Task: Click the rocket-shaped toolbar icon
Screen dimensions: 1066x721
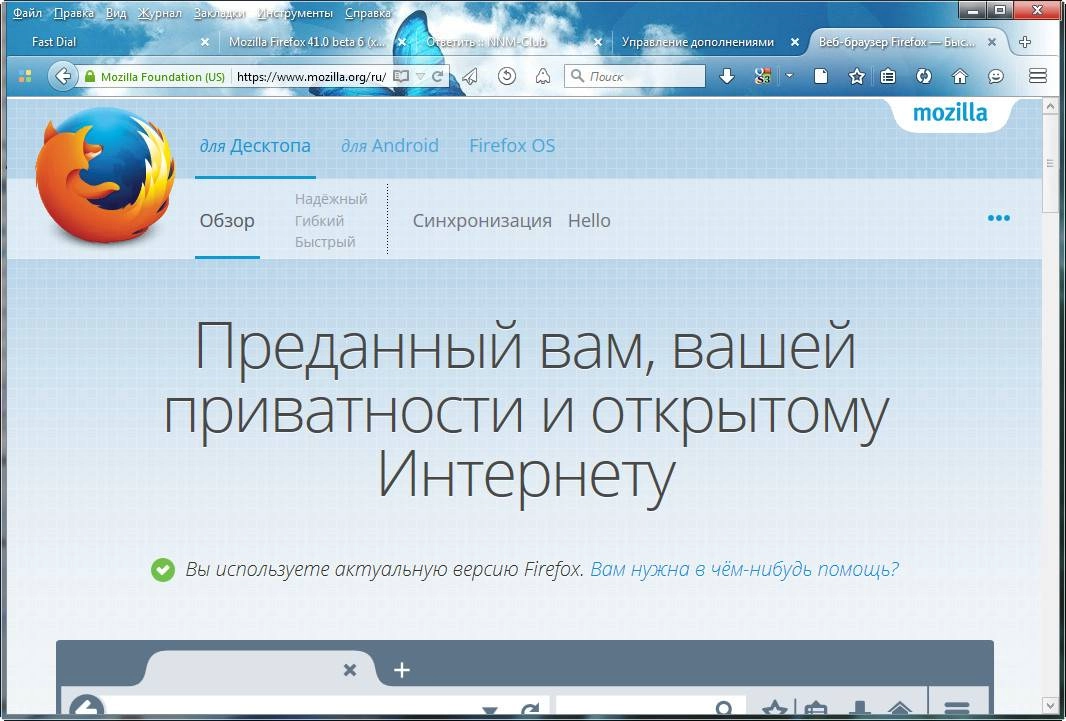Action: (x=543, y=76)
